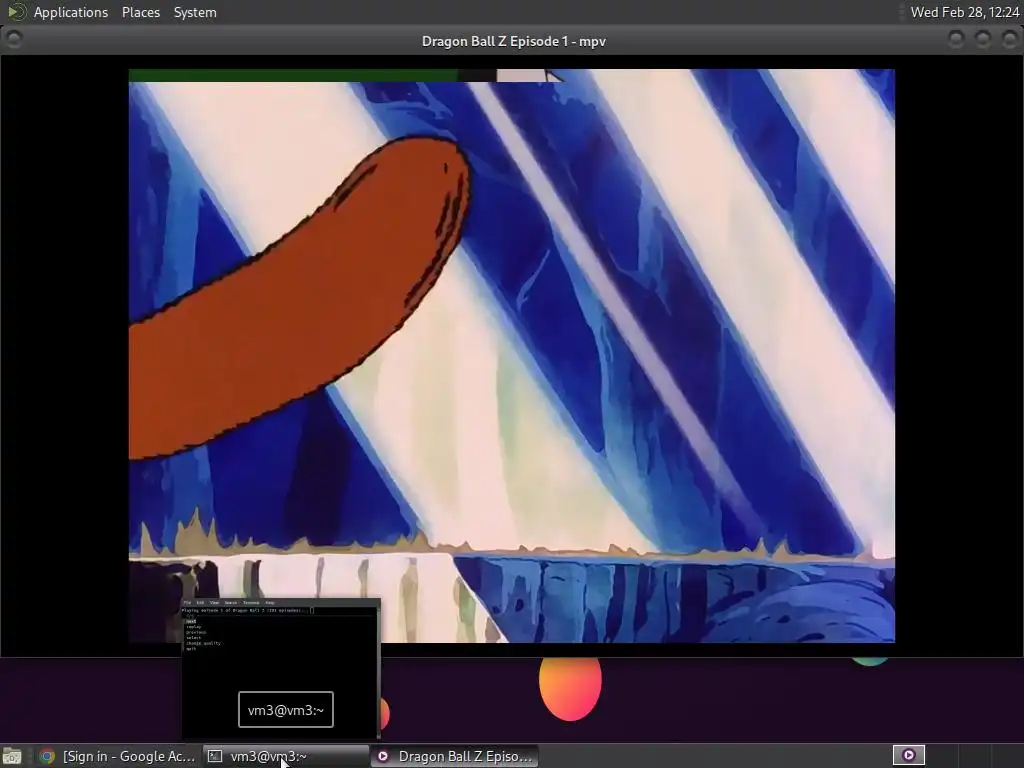Click the Show Desktop icon in taskbar
This screenshot has width=1024, height=768.
tap(12, 756)
